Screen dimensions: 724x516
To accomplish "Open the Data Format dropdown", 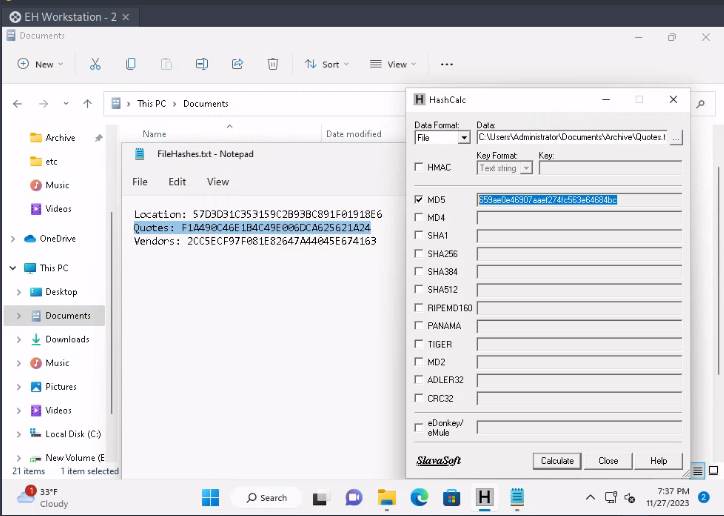I will (464, 138).
